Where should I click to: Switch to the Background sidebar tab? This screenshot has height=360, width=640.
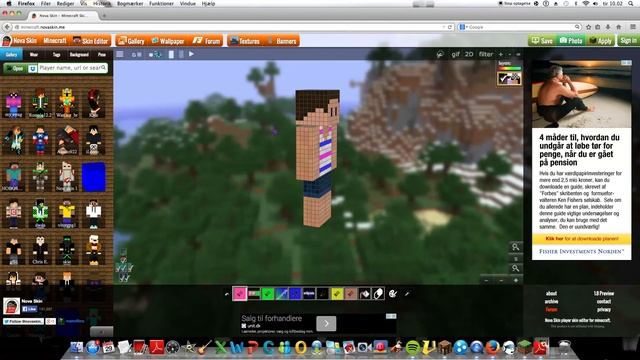[79, 54]
